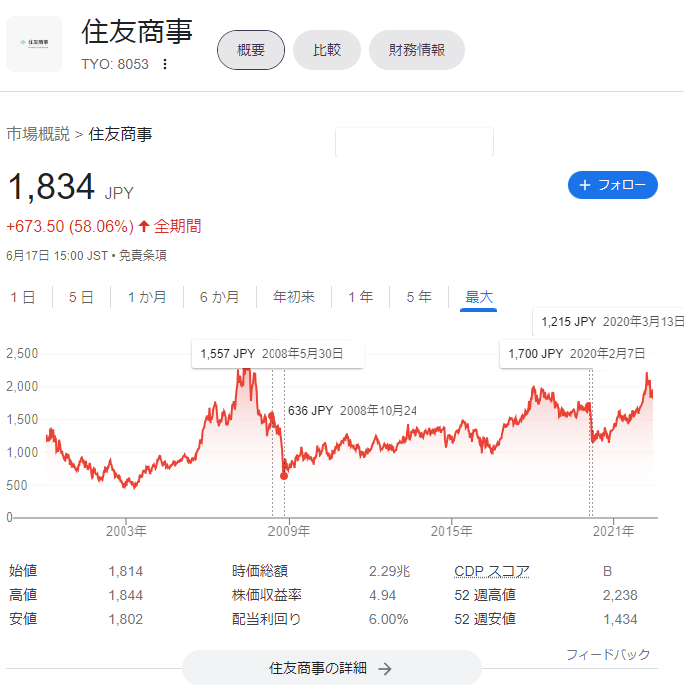Click the 安値 value 1,802
688x685 pixels.
point(125,619)
